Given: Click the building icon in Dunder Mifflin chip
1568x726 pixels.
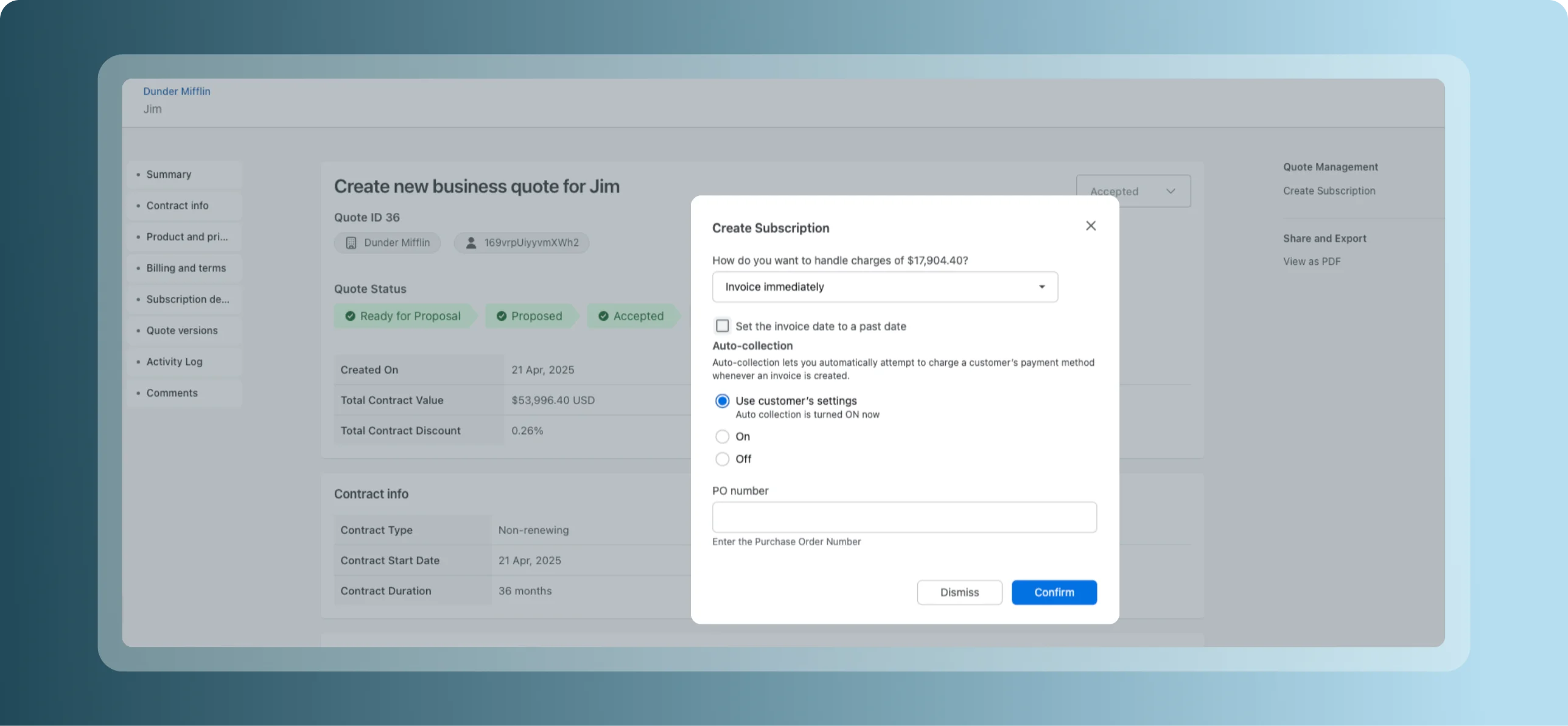Looking at the screenshot, I should point(351,243).
